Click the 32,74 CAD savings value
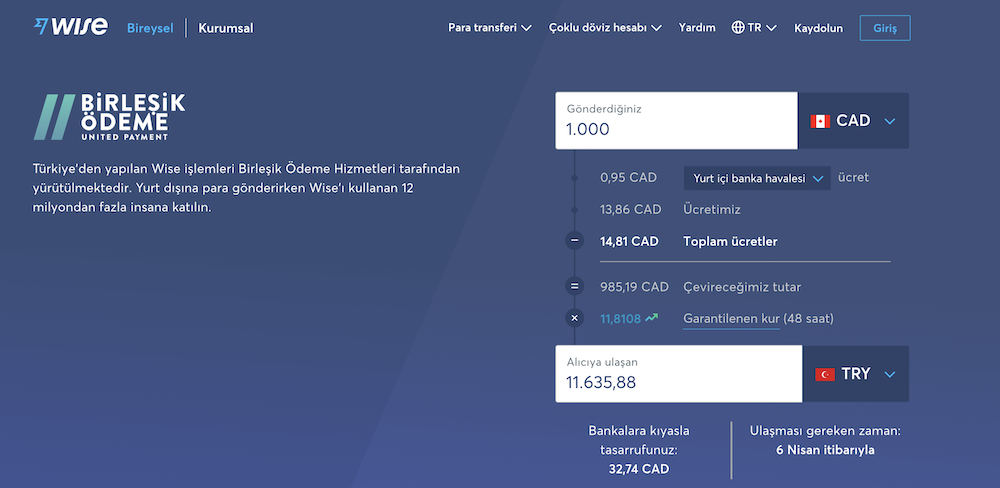The image size is (1000, 488). 639,469
